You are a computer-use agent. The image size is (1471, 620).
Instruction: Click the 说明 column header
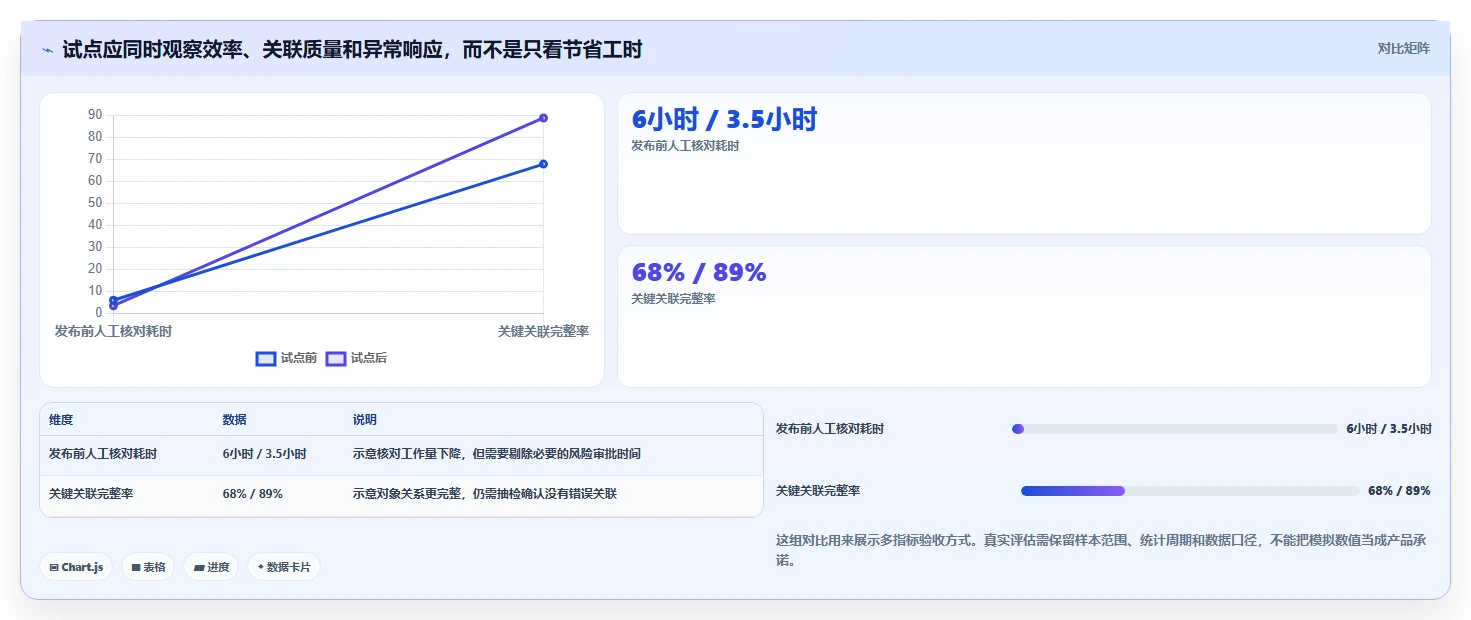[365, 420]
